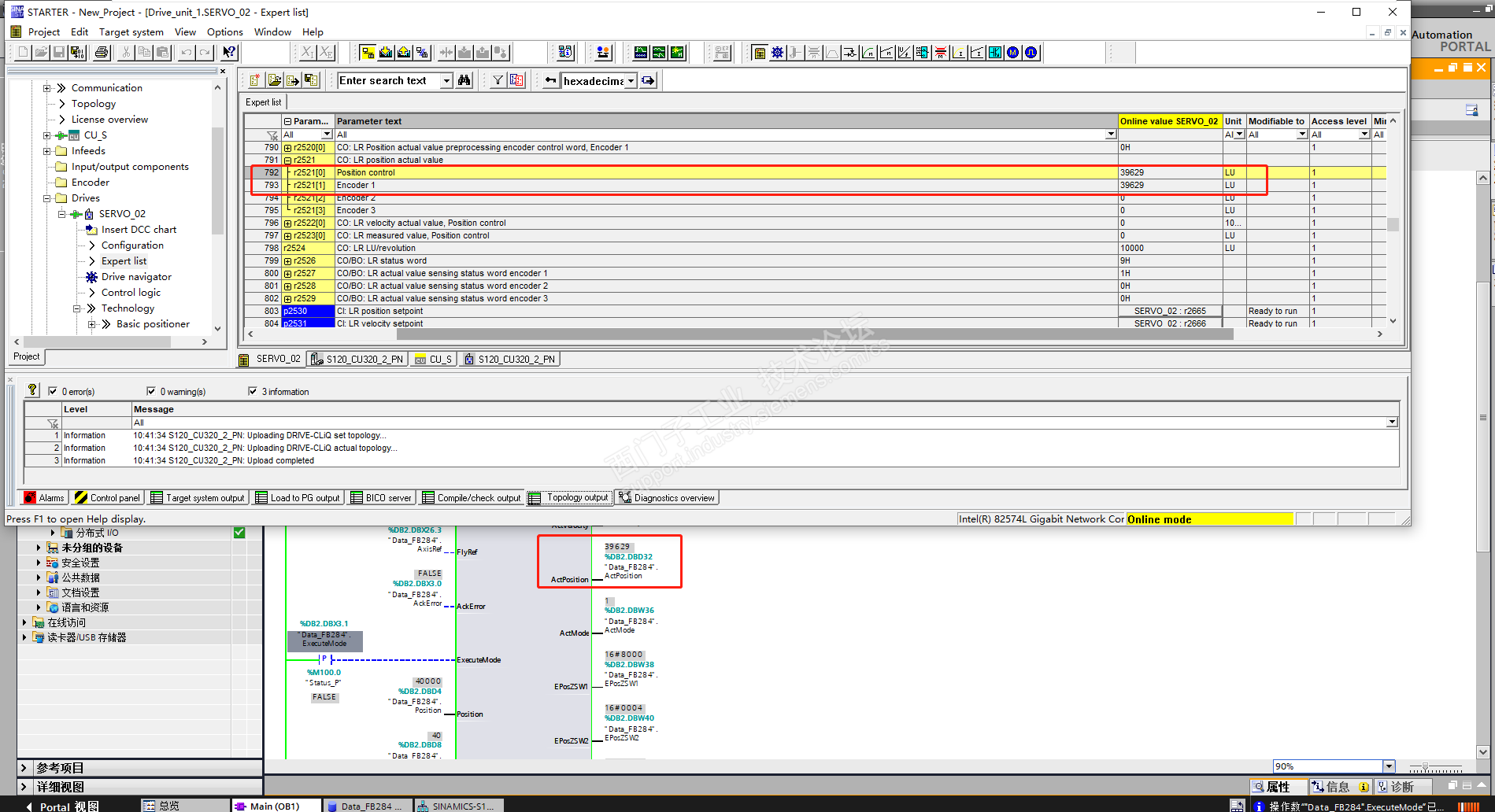
Task: Click the context help arrow icon
Action: (229, 53)
